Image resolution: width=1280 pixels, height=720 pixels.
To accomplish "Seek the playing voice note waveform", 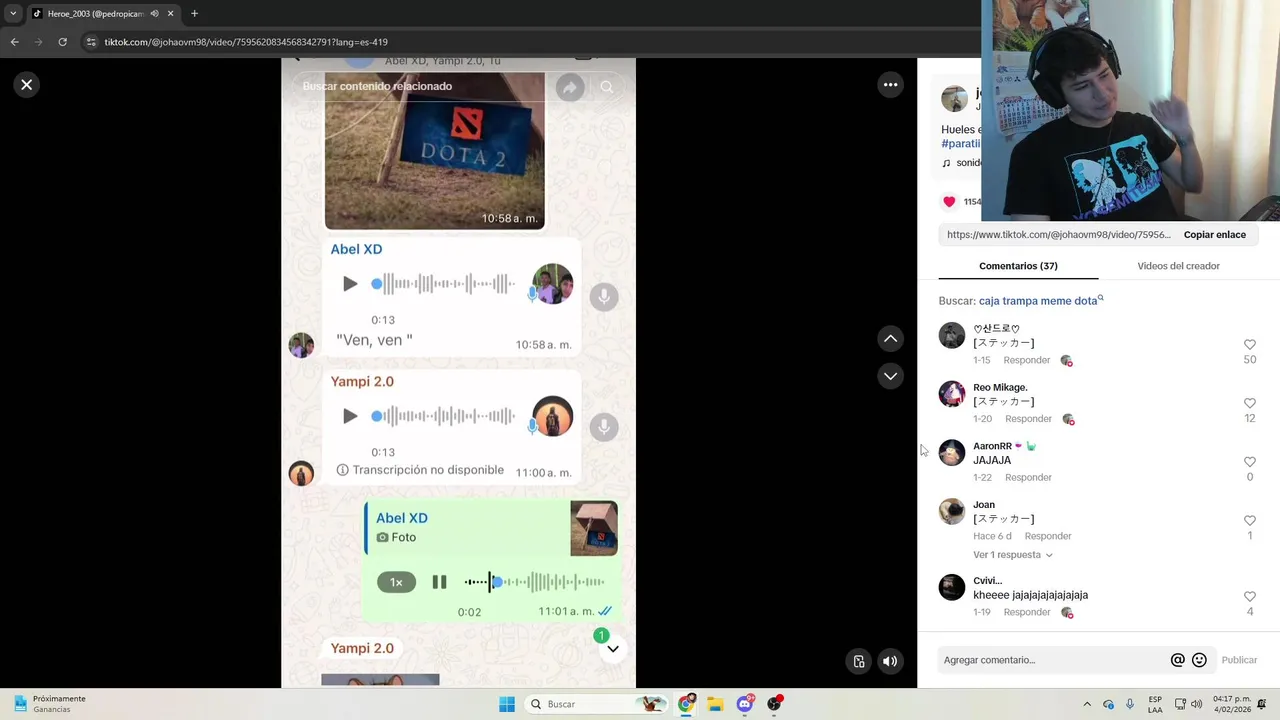I will coord(535,582).
